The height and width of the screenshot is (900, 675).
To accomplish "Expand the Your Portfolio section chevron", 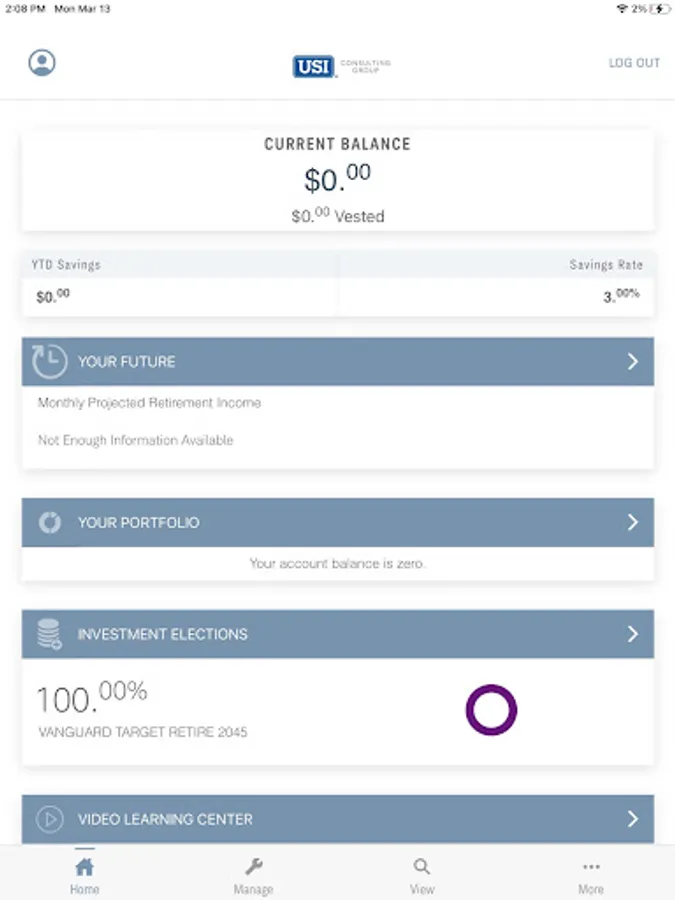I will (632, 523).
